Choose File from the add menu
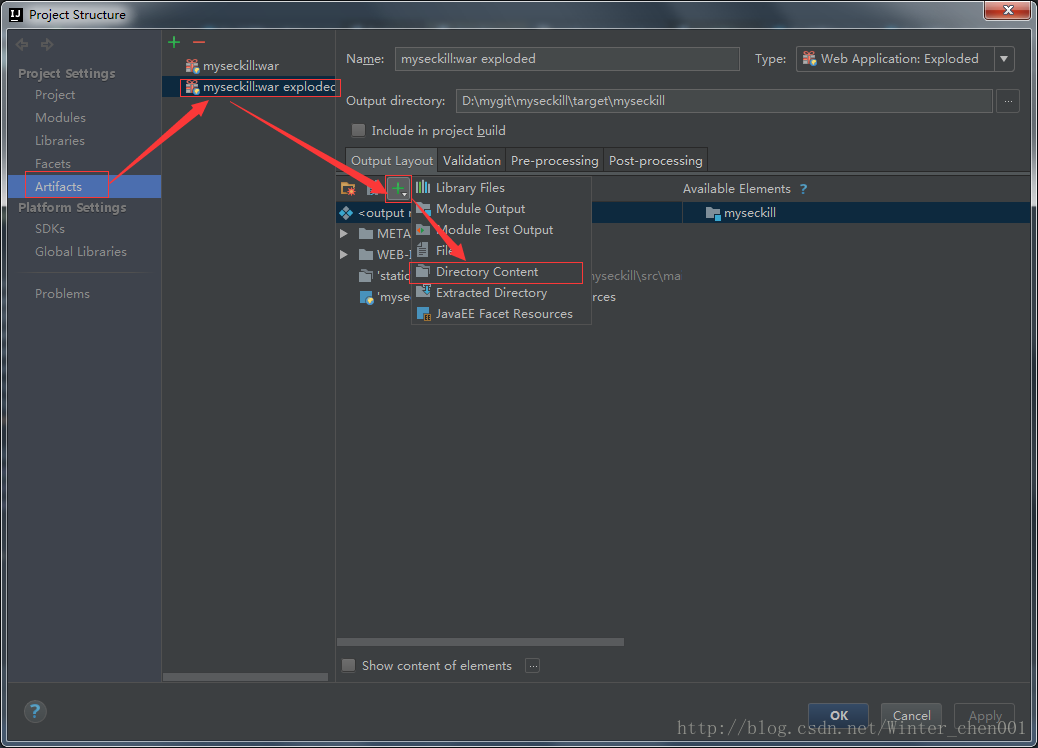Screen dimensions: 1038x748 coord(501,250)
